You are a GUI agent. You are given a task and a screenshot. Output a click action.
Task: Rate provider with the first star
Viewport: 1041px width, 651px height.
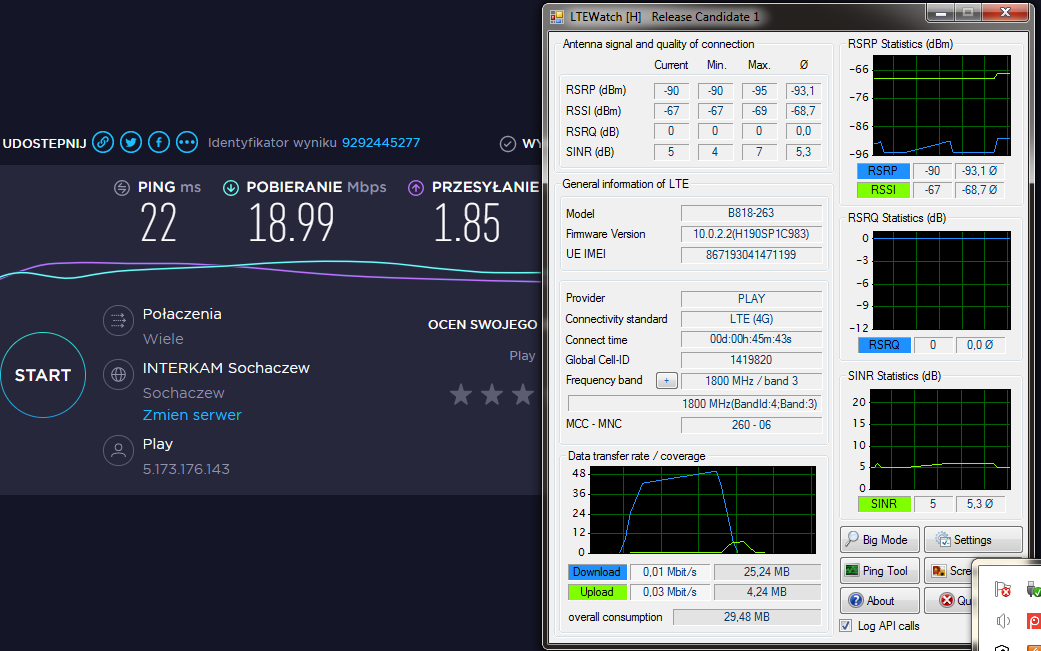click(x=461, y=394)
